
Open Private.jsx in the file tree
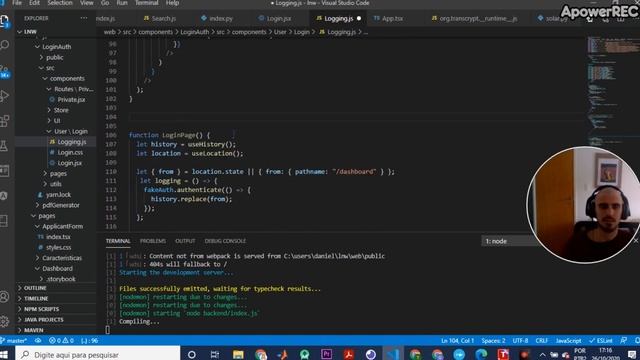[x=71, y=100]
